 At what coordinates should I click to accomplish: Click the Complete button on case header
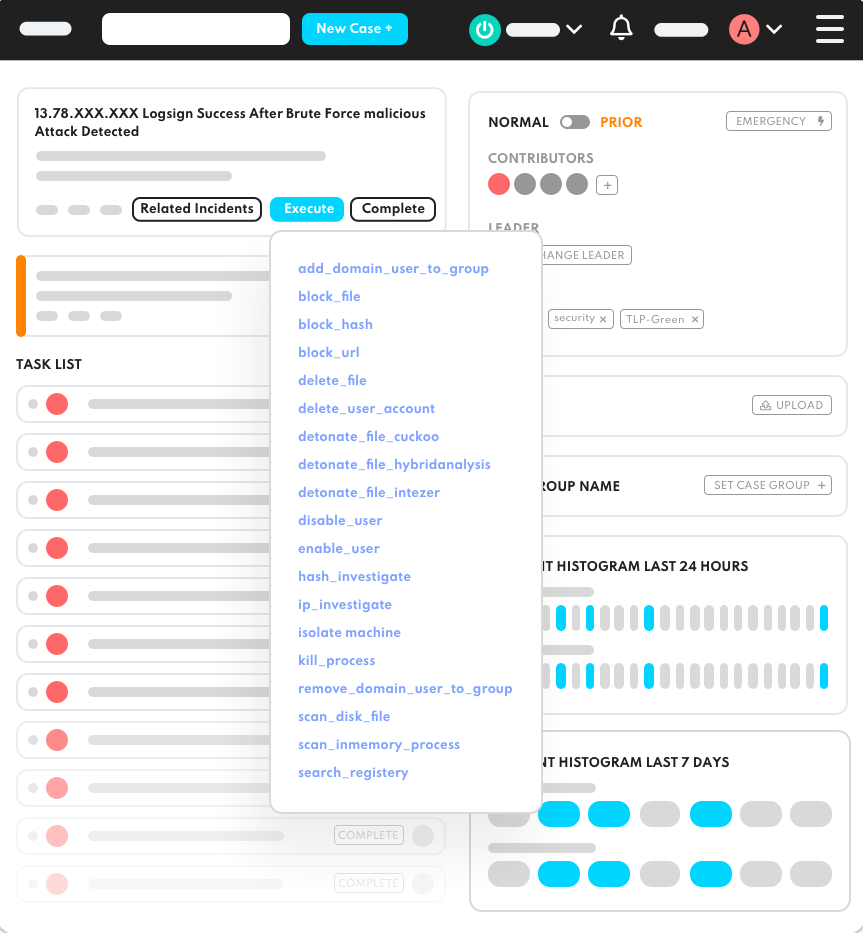tap(393, 209)
